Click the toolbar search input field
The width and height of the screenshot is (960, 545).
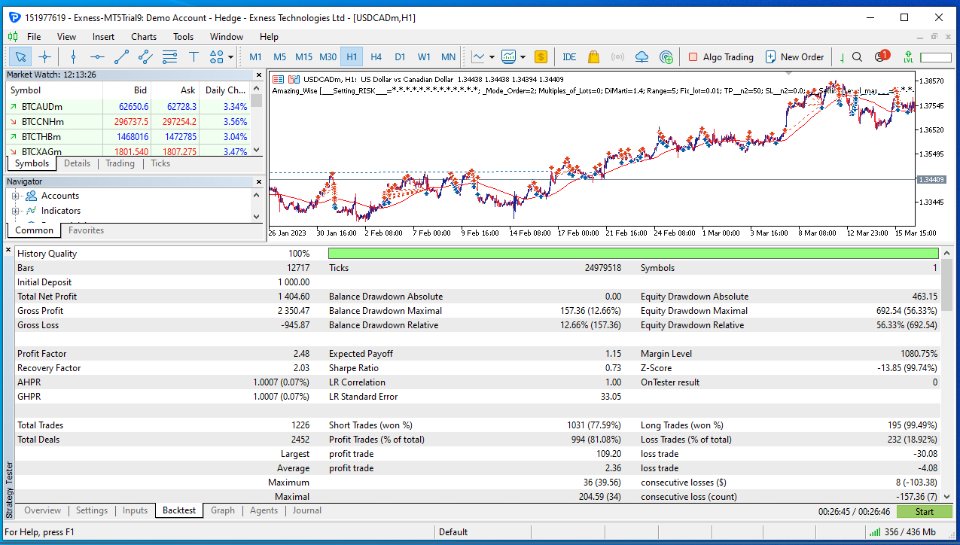click(936, 57)
